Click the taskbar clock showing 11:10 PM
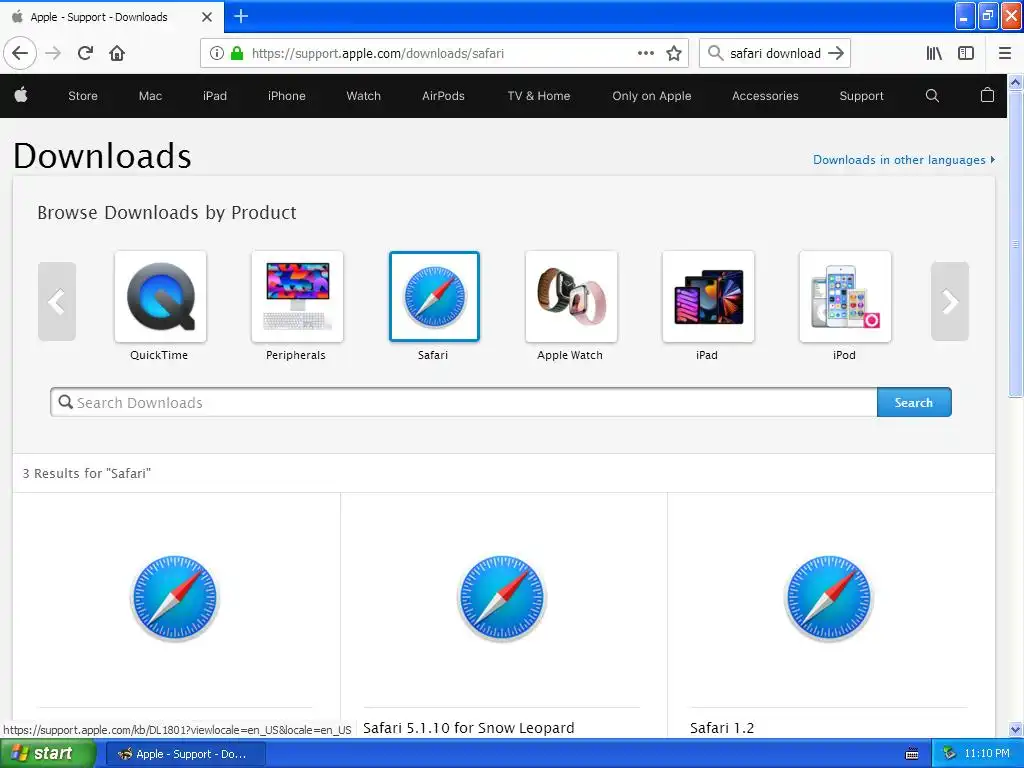1024x768 pixels. (987, 754)
